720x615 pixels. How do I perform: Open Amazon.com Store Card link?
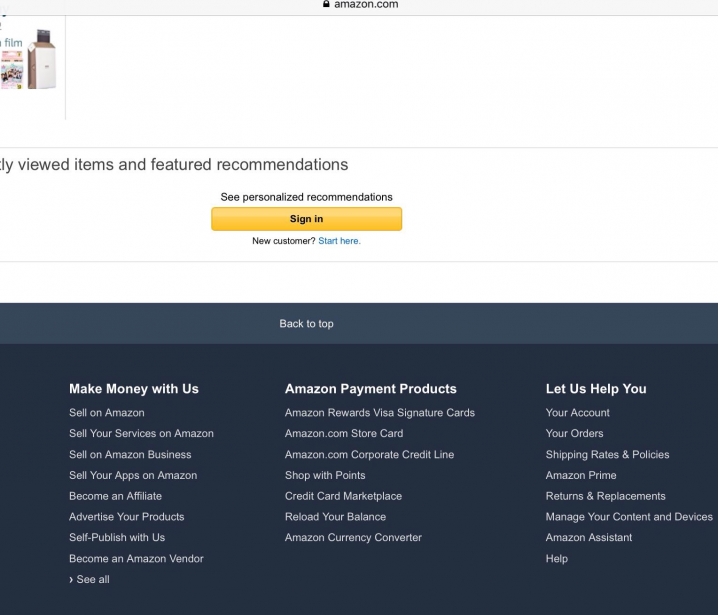click(x=344, y=433)
